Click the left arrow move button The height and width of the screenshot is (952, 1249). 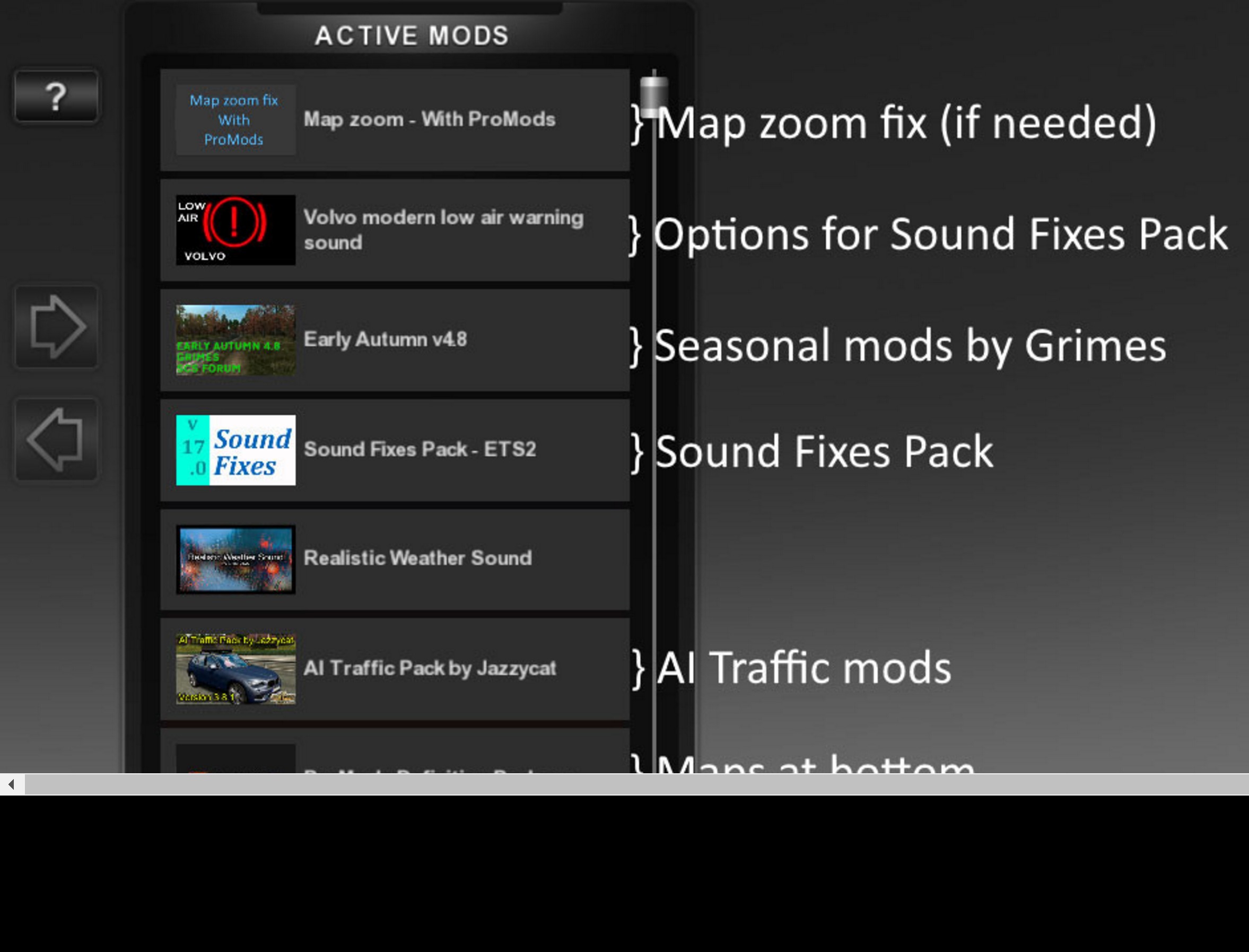(x=56, y=439)
